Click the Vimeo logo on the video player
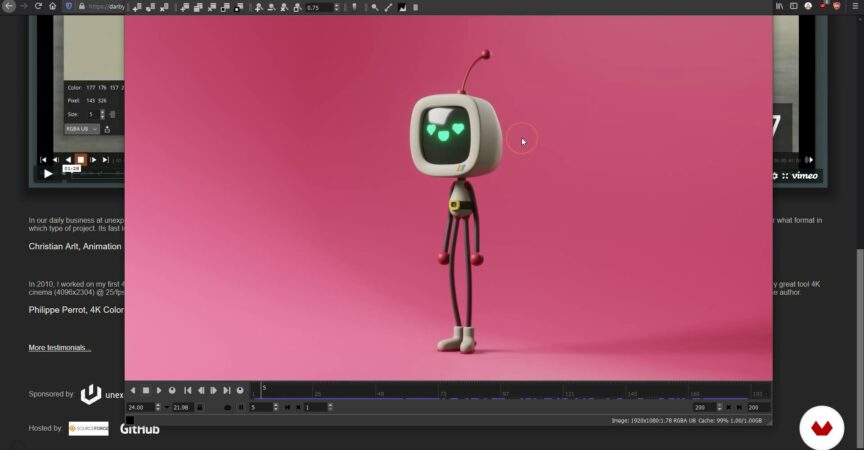The height and width of the screenshot is (450, 864). click(x=800, y=175)
